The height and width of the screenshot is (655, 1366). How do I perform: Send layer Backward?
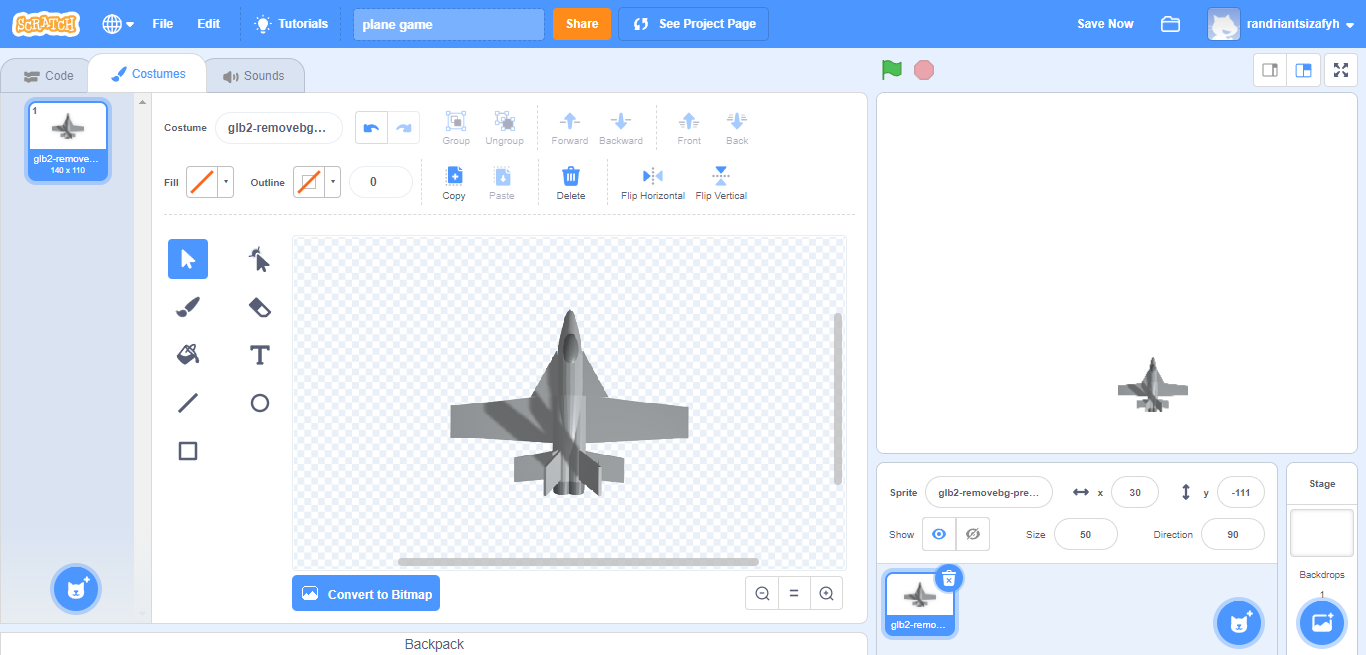coord(621,128)
